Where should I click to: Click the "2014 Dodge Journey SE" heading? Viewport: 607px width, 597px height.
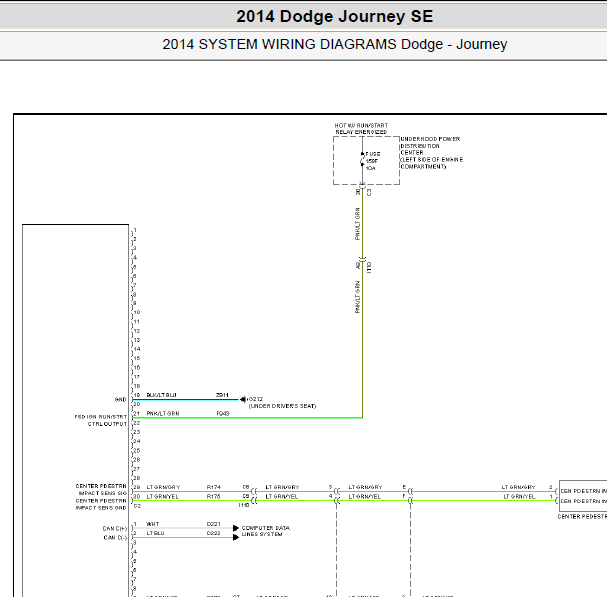click(334, 16)
